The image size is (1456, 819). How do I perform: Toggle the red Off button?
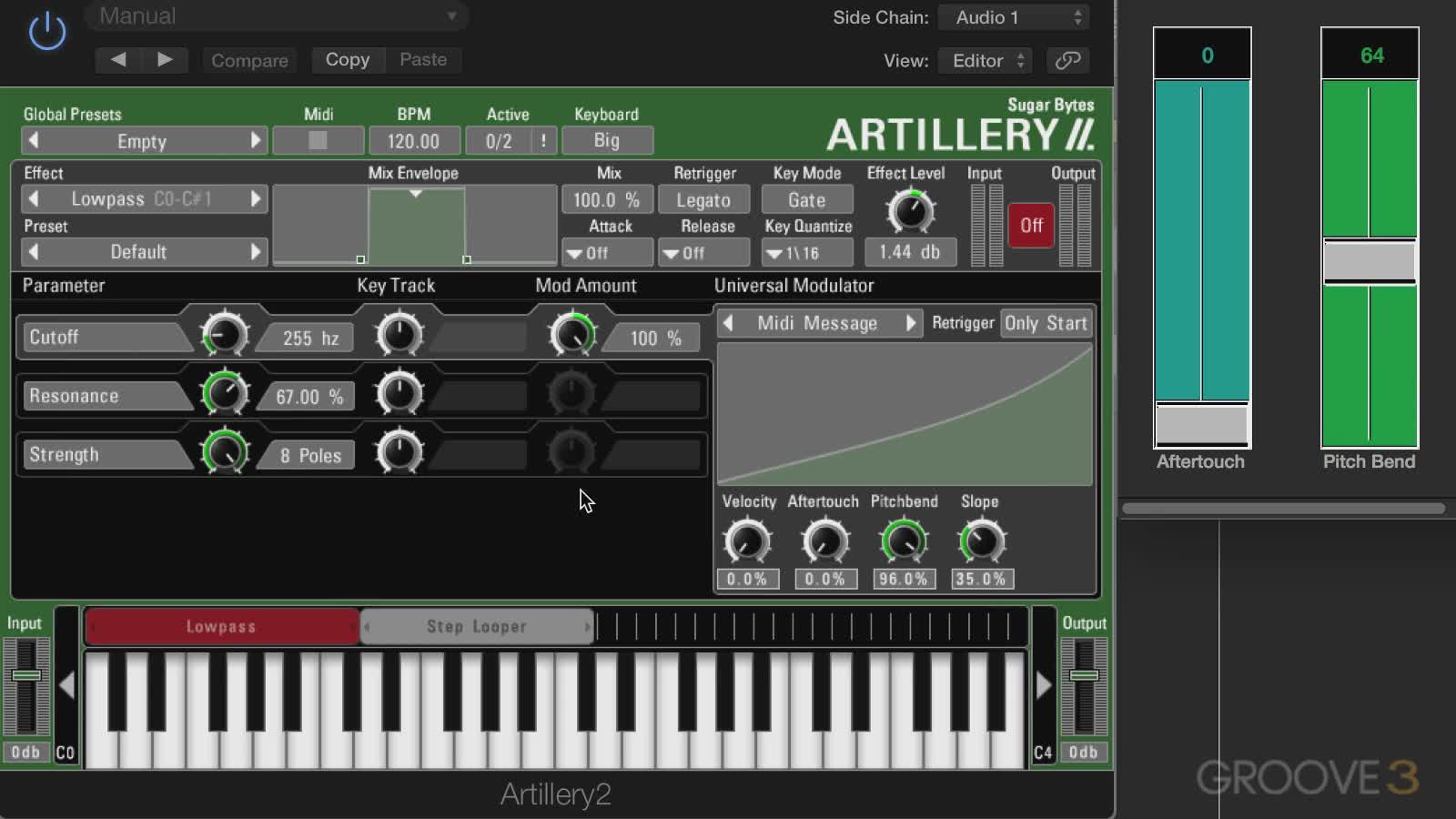click(1031, 225)
